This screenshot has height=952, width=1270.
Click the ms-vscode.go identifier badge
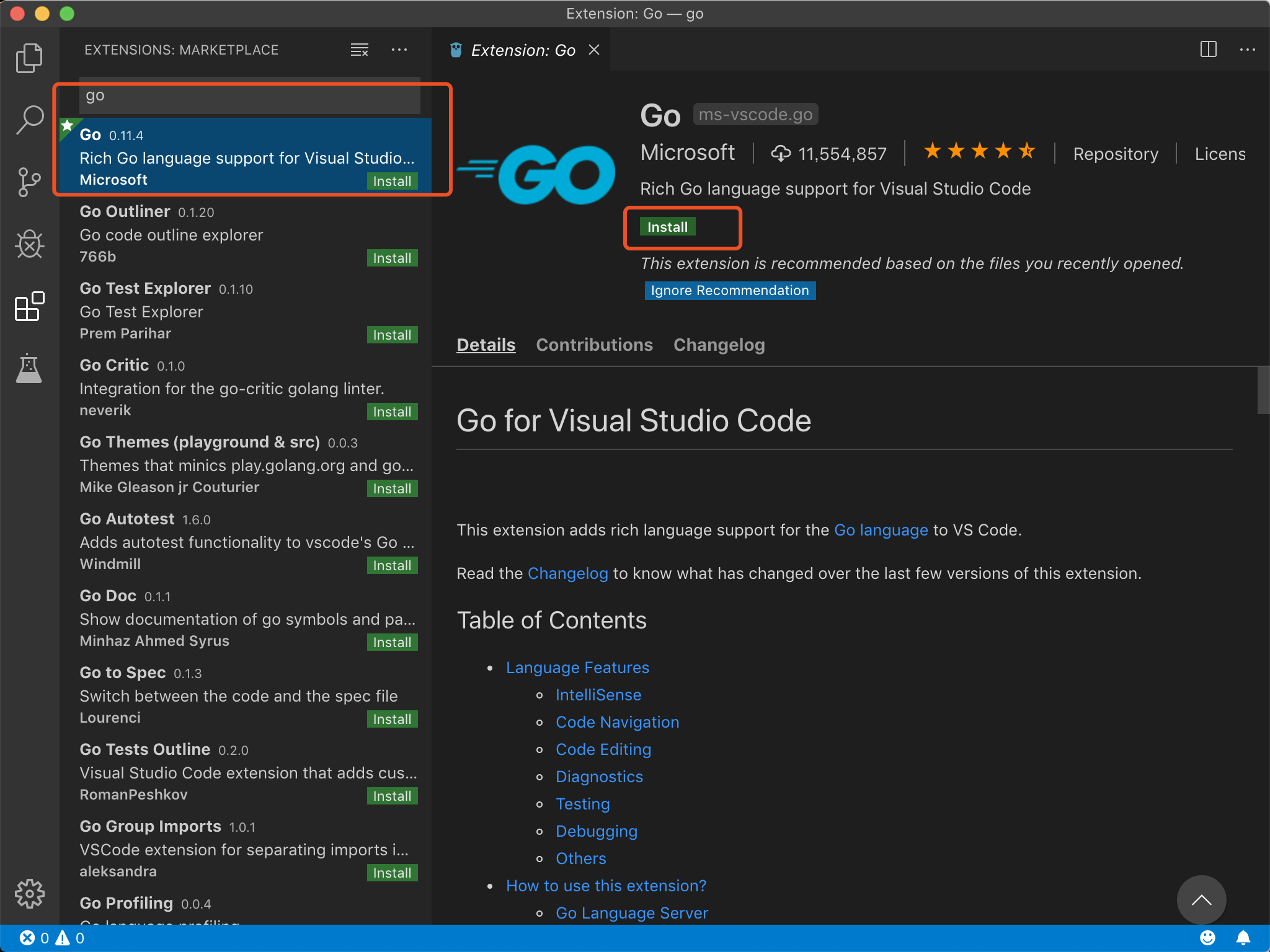[x=755, y=115]
